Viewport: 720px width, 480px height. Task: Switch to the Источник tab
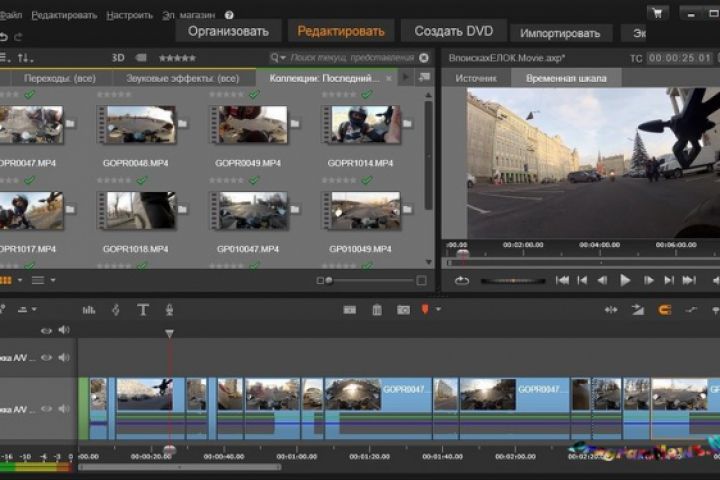475,78
